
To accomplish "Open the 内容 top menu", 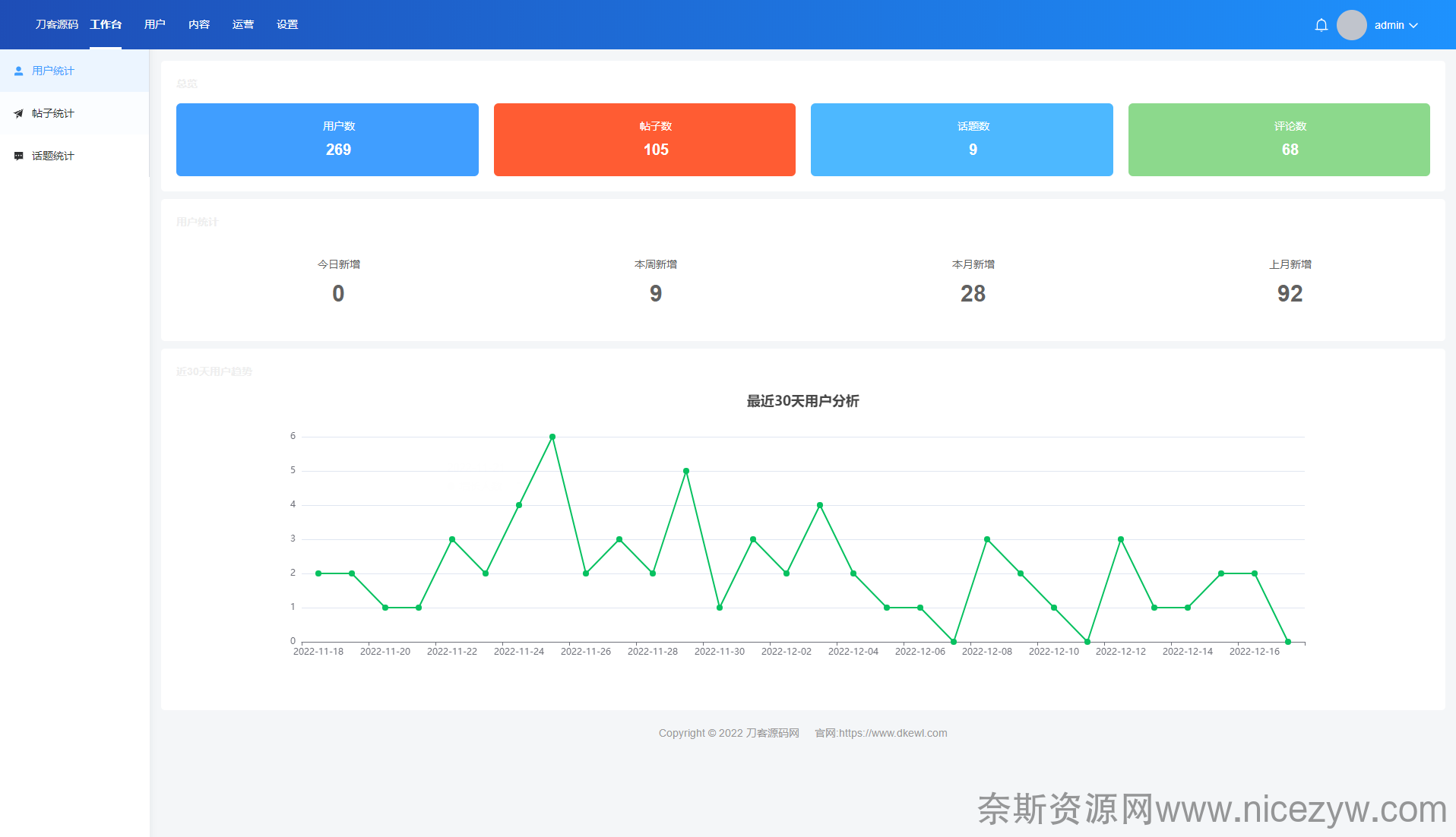I will click(x=199, y=24).
